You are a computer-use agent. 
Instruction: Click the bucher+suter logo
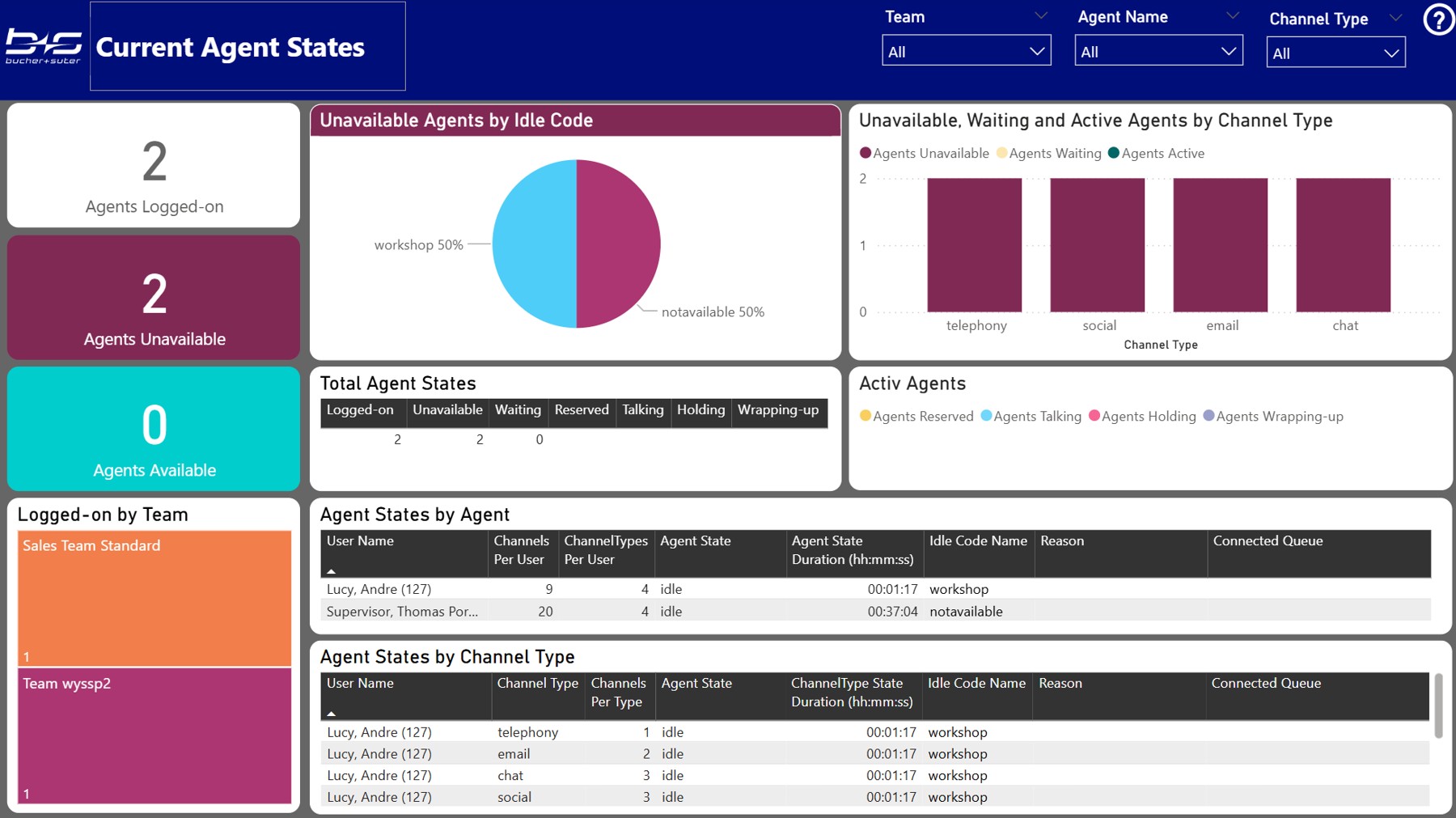[44, 47]
